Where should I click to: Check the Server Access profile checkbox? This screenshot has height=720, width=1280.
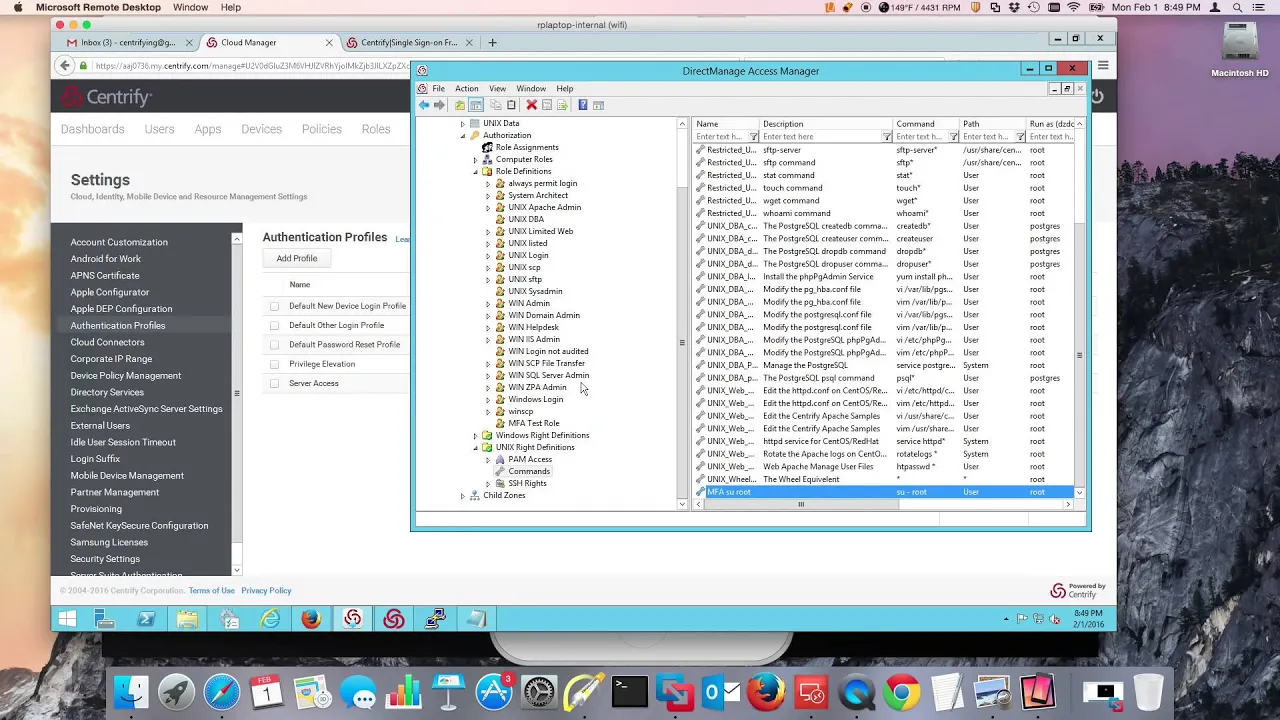274,383
